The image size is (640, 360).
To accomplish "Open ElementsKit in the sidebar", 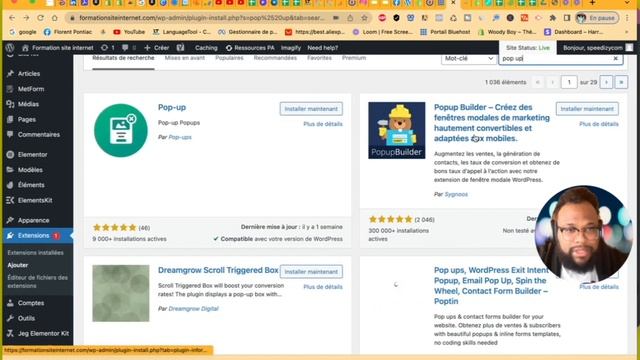I will click(x=35, y=200).
